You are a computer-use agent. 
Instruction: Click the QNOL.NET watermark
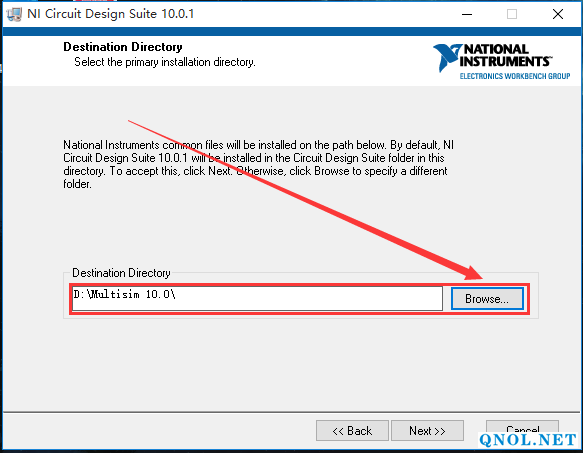pyautogui.click(x=528, y=440)
